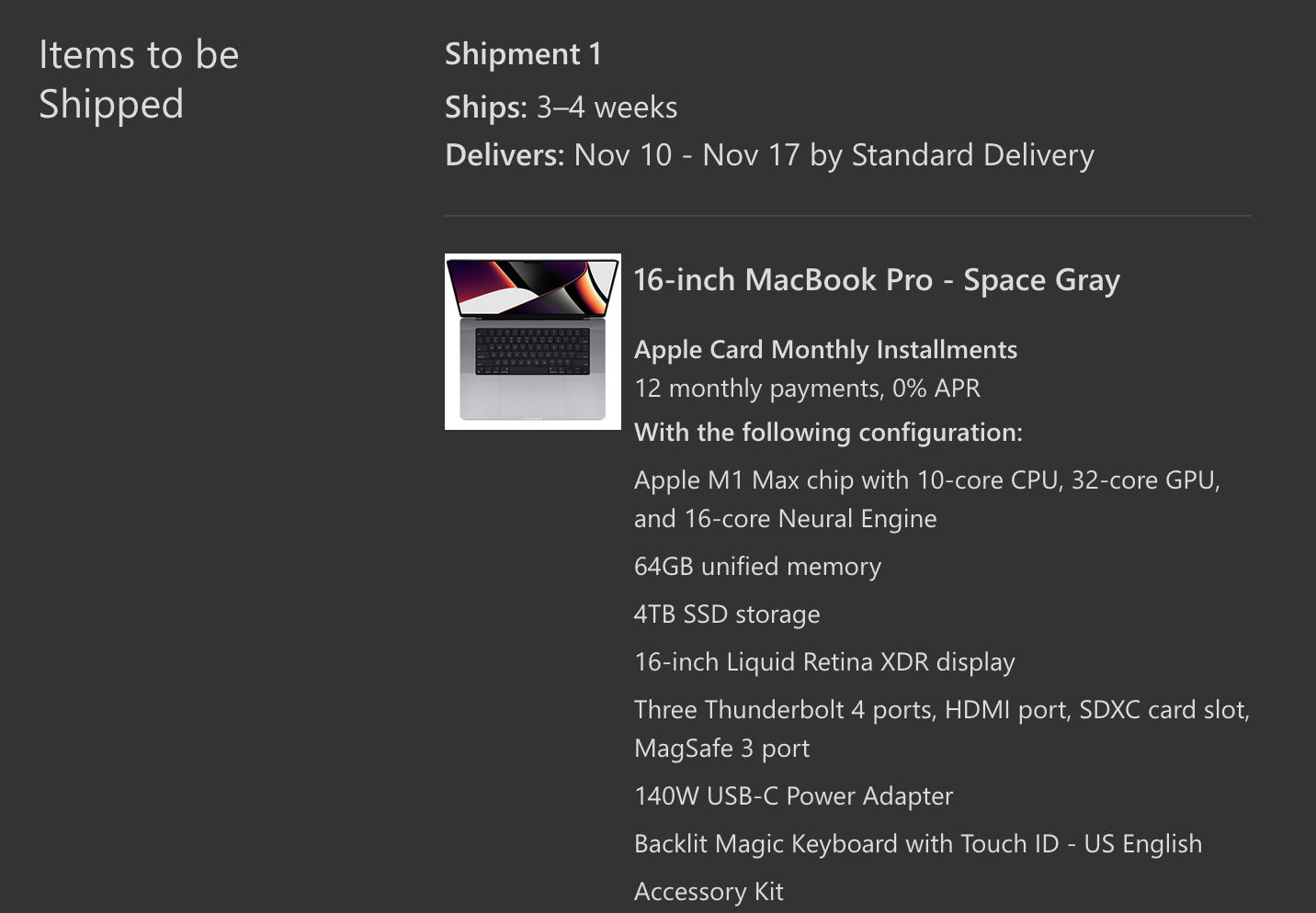Select the 12 monthly payments, 0% APR line
This screenshot has width=1316, height=913.
click(x=807, y=389)
